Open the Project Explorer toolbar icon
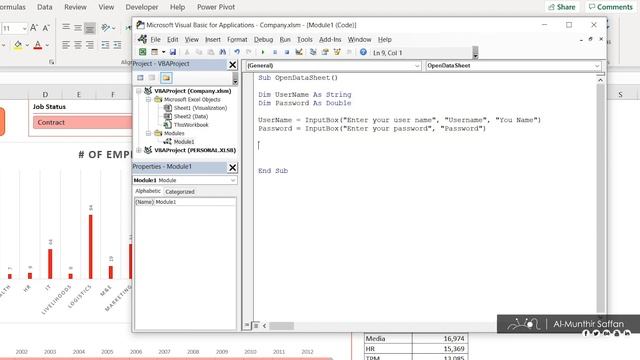Viewport: 640px width, 360px height. click(313, 52)
